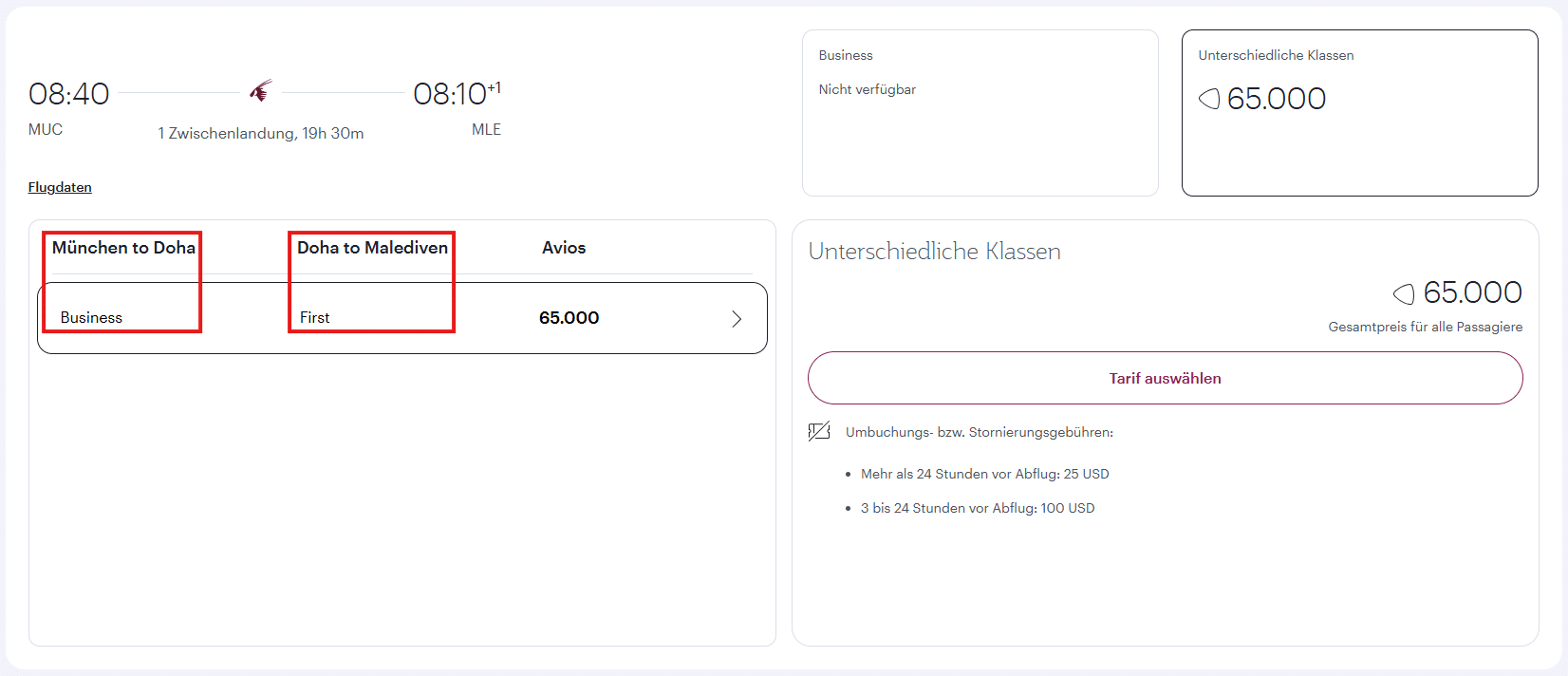Click Avios icon beside total price
The height and width of the screenshot is (676, 1568).
(1404, 293)
